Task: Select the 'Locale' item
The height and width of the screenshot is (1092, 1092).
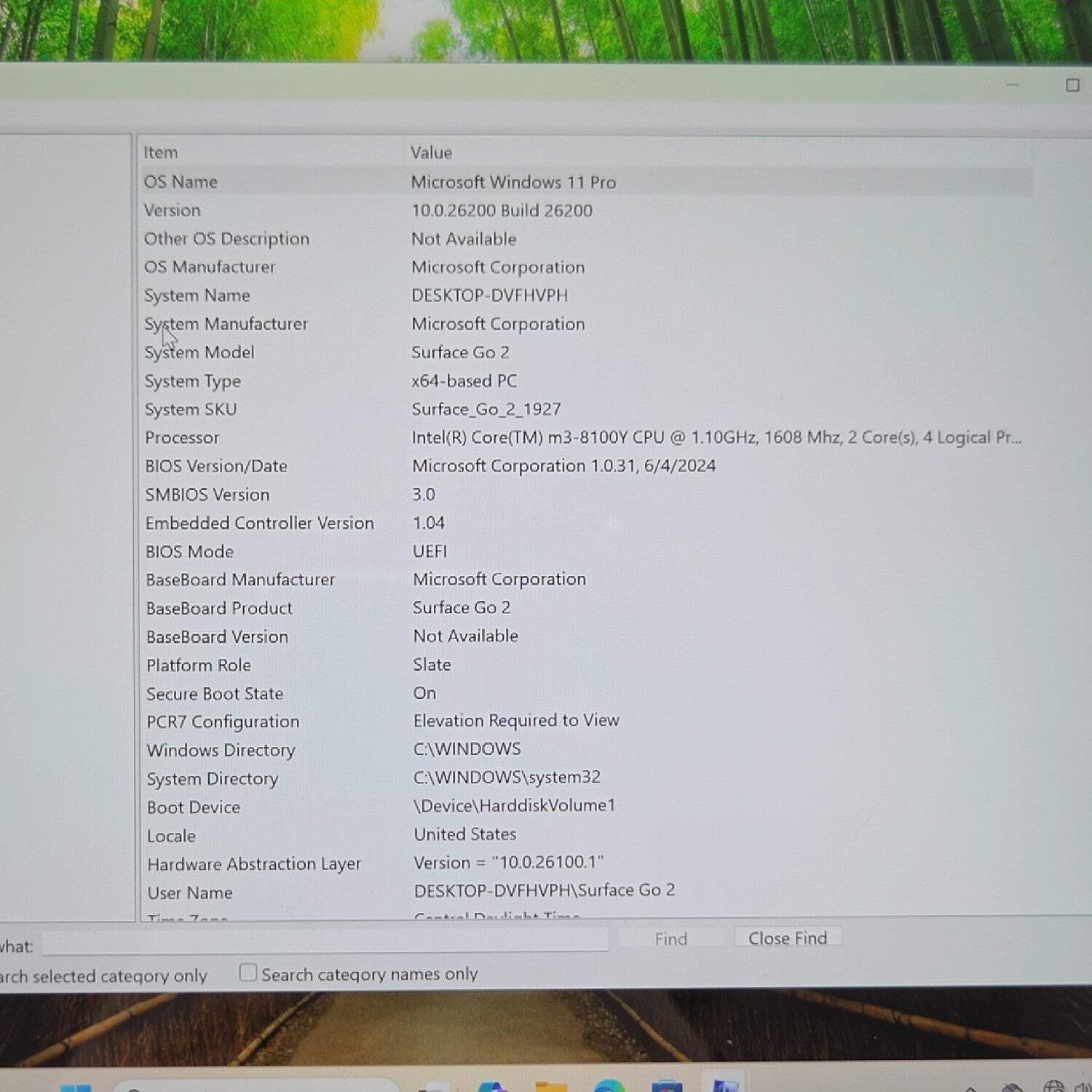Action: [x=171, y=836]
